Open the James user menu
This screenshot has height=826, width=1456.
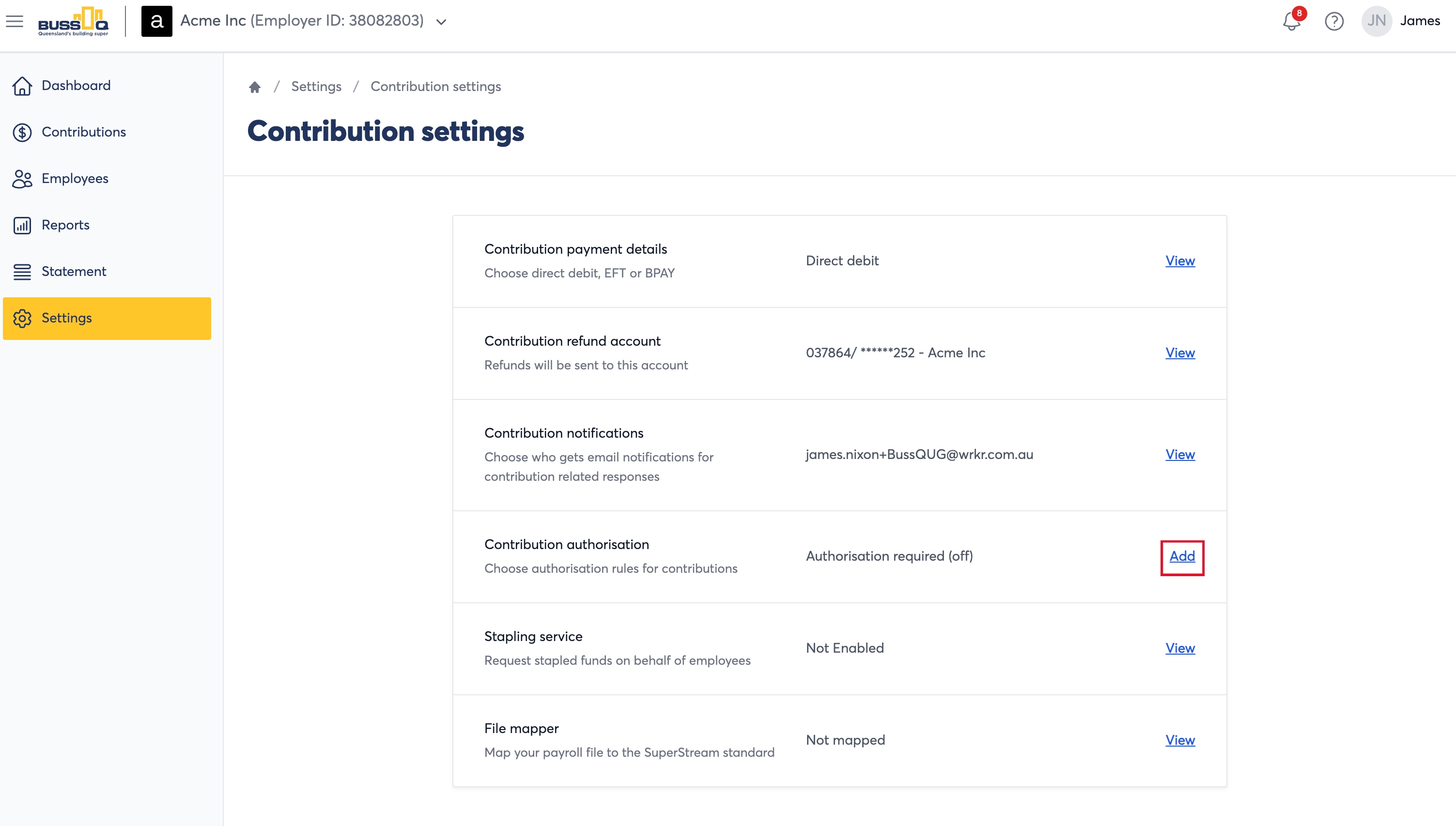pyautogui.click(x=1420, y=21)
